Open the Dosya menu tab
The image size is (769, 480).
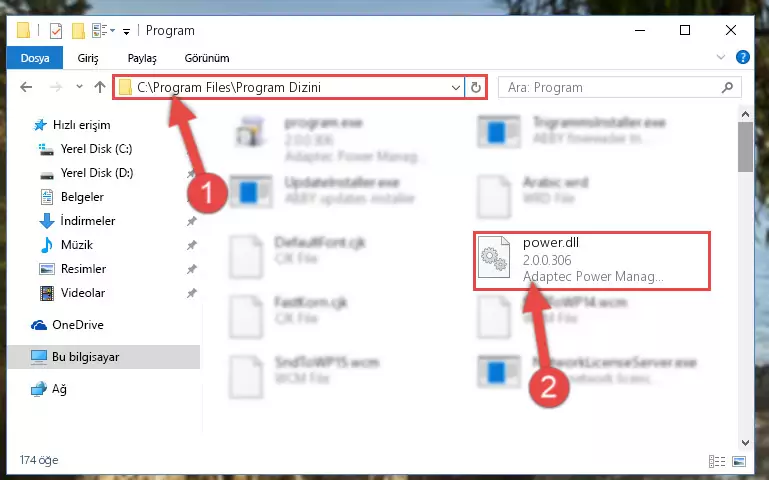coord(35,58)
